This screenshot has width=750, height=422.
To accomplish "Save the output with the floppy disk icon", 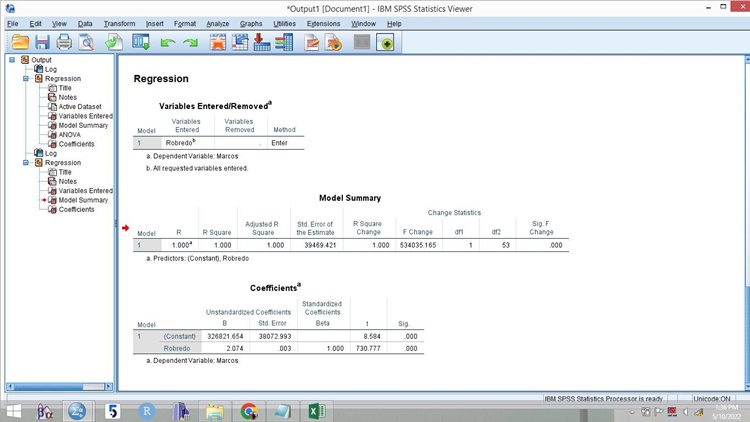I will 42,43.
